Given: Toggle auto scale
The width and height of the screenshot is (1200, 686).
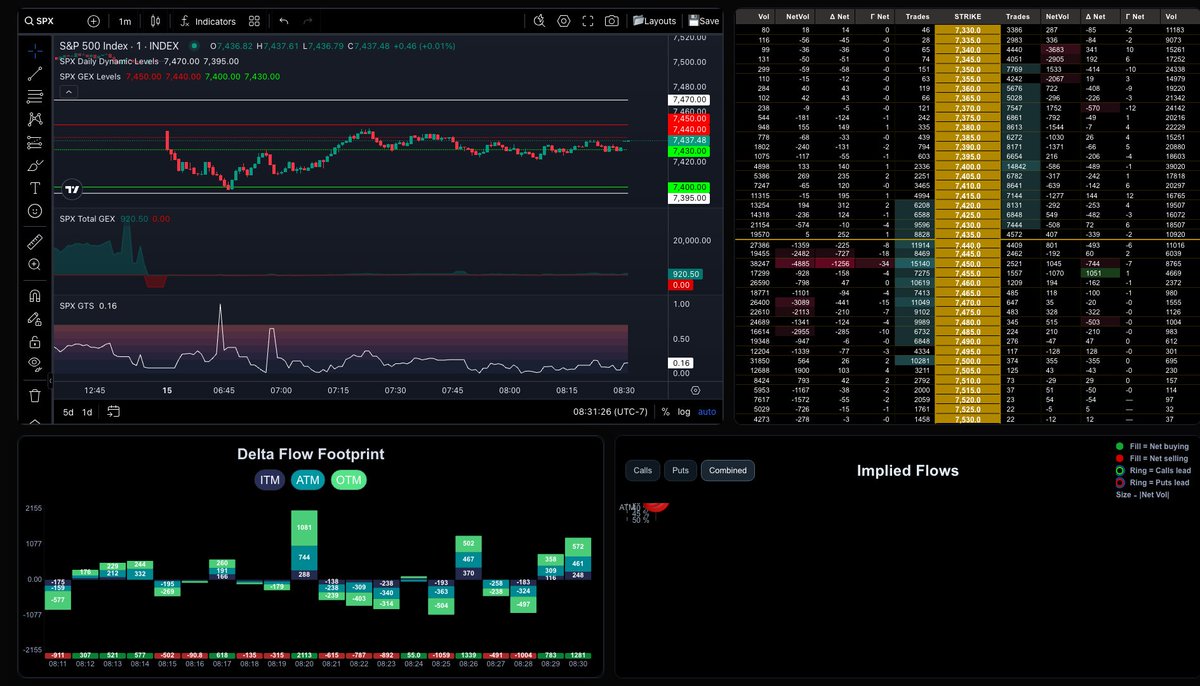Looking at the screenshot, I should tap(707, 411).
